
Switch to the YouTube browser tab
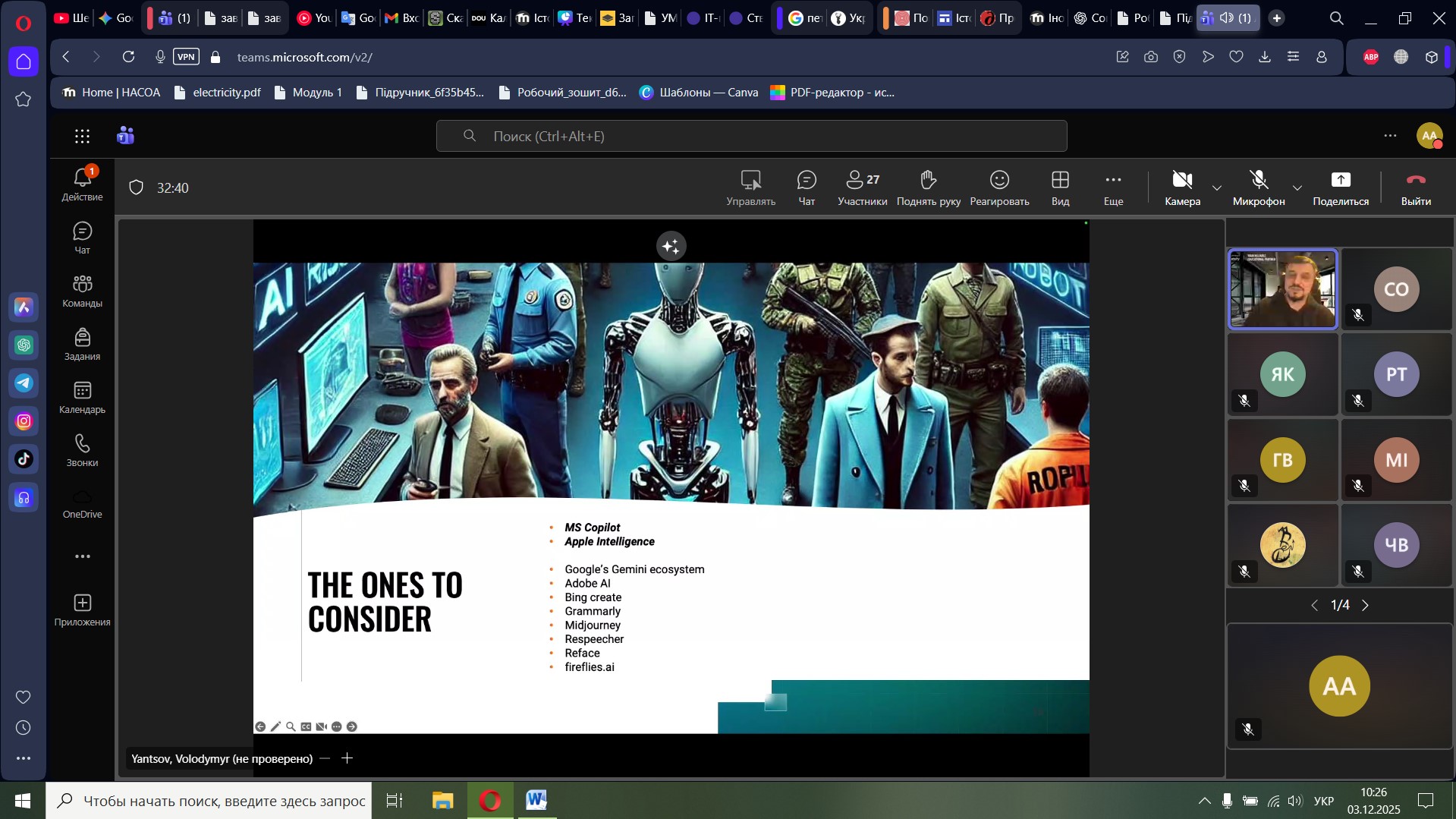pos(71,18)
